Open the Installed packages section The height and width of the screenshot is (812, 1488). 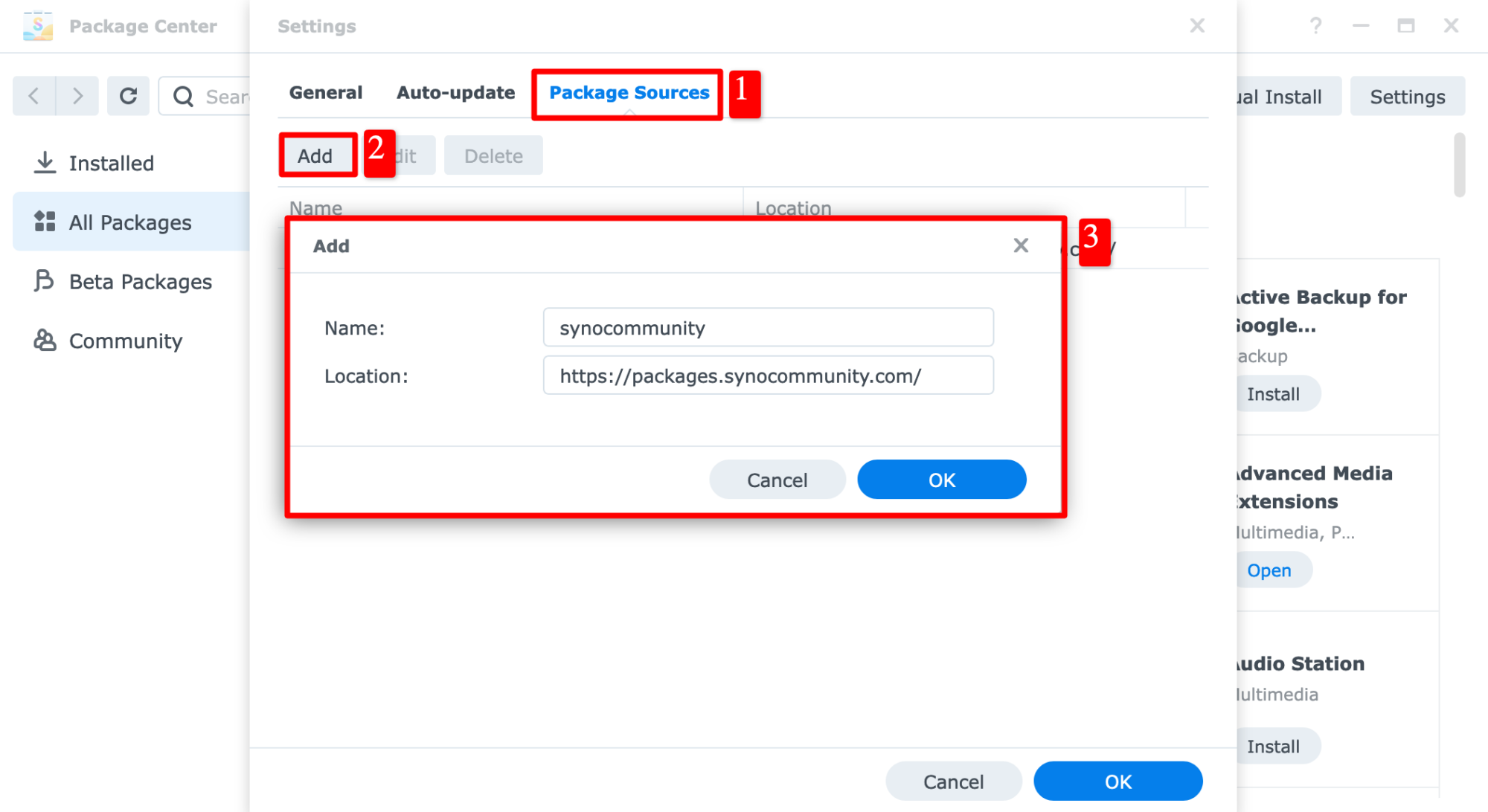111,163
